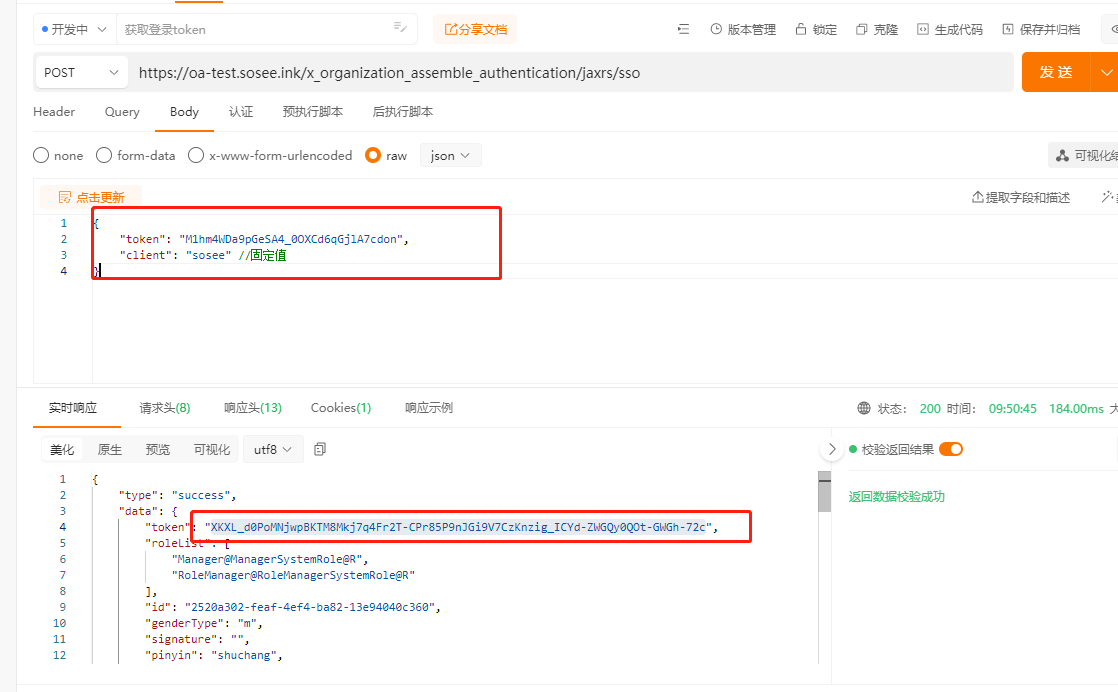Viewport: 1118px width, 692px height.
Task: Open the 响应头(13) tab
Action: pos(252,408)
